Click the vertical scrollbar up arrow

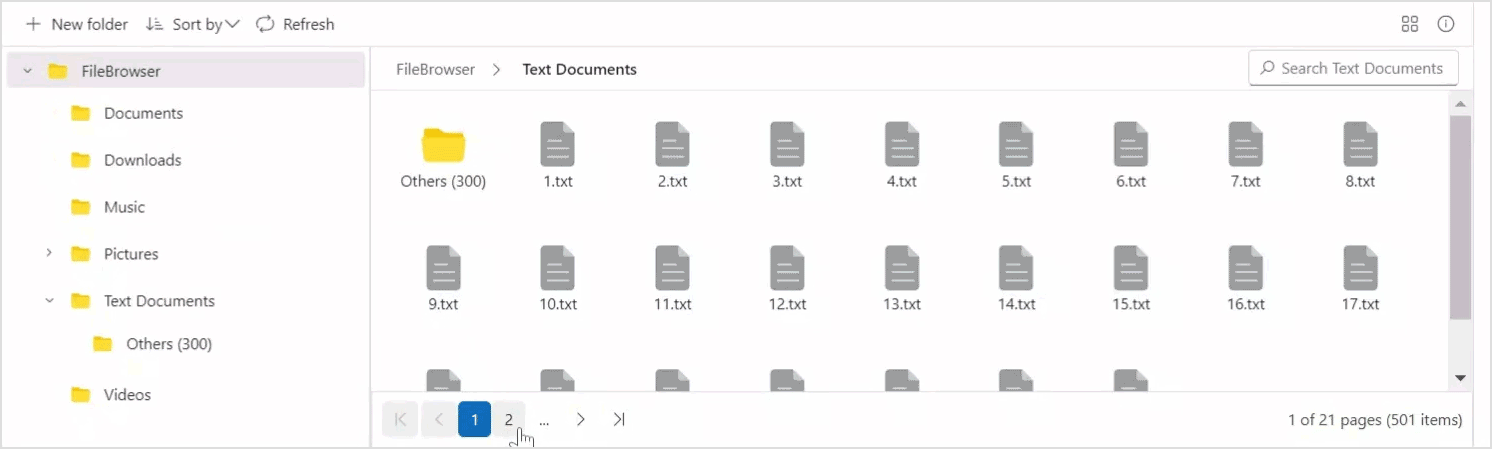1460,104
